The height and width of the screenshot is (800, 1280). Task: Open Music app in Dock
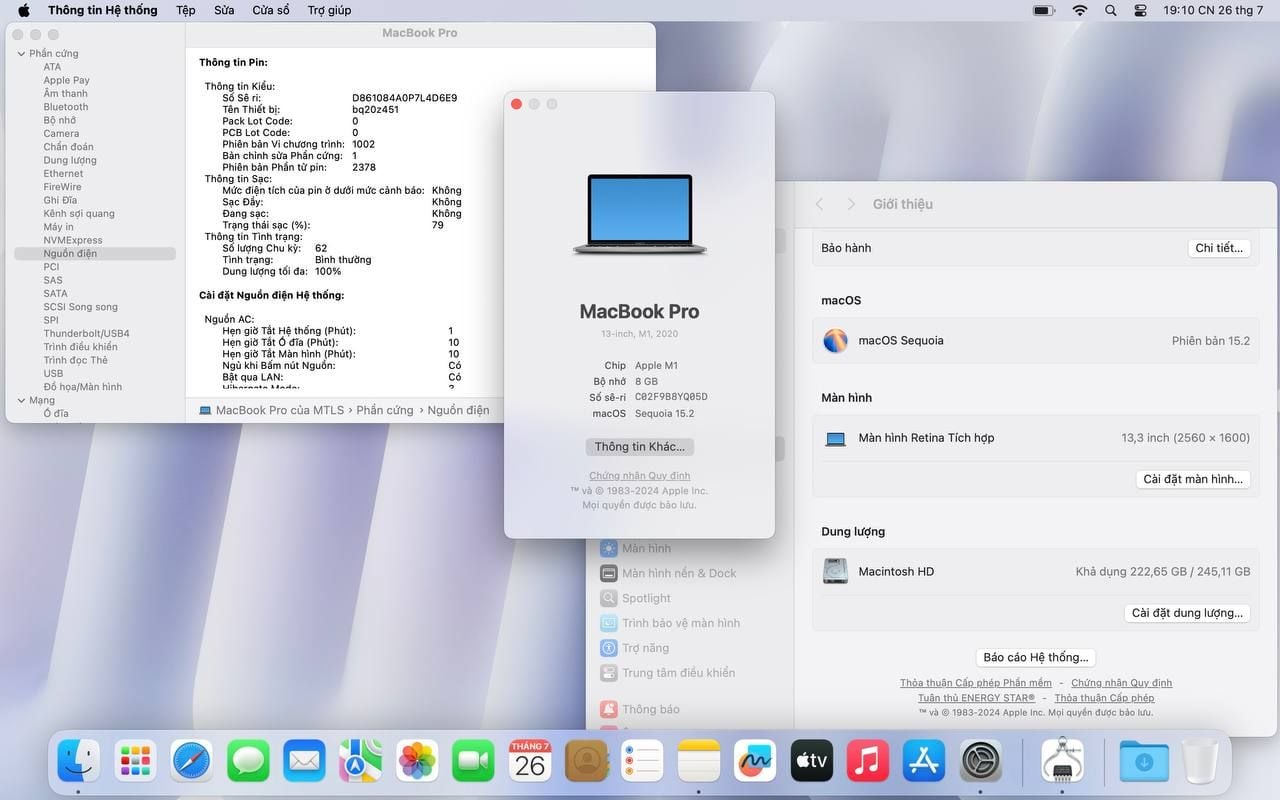point(868,762)
